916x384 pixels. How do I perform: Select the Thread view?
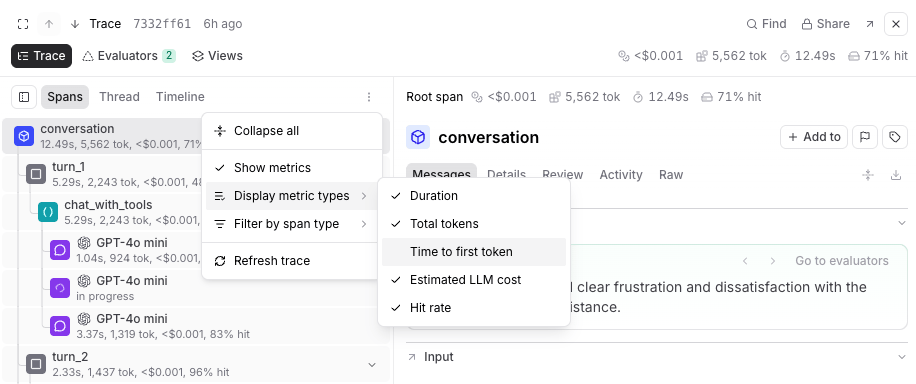coord(119,97)
